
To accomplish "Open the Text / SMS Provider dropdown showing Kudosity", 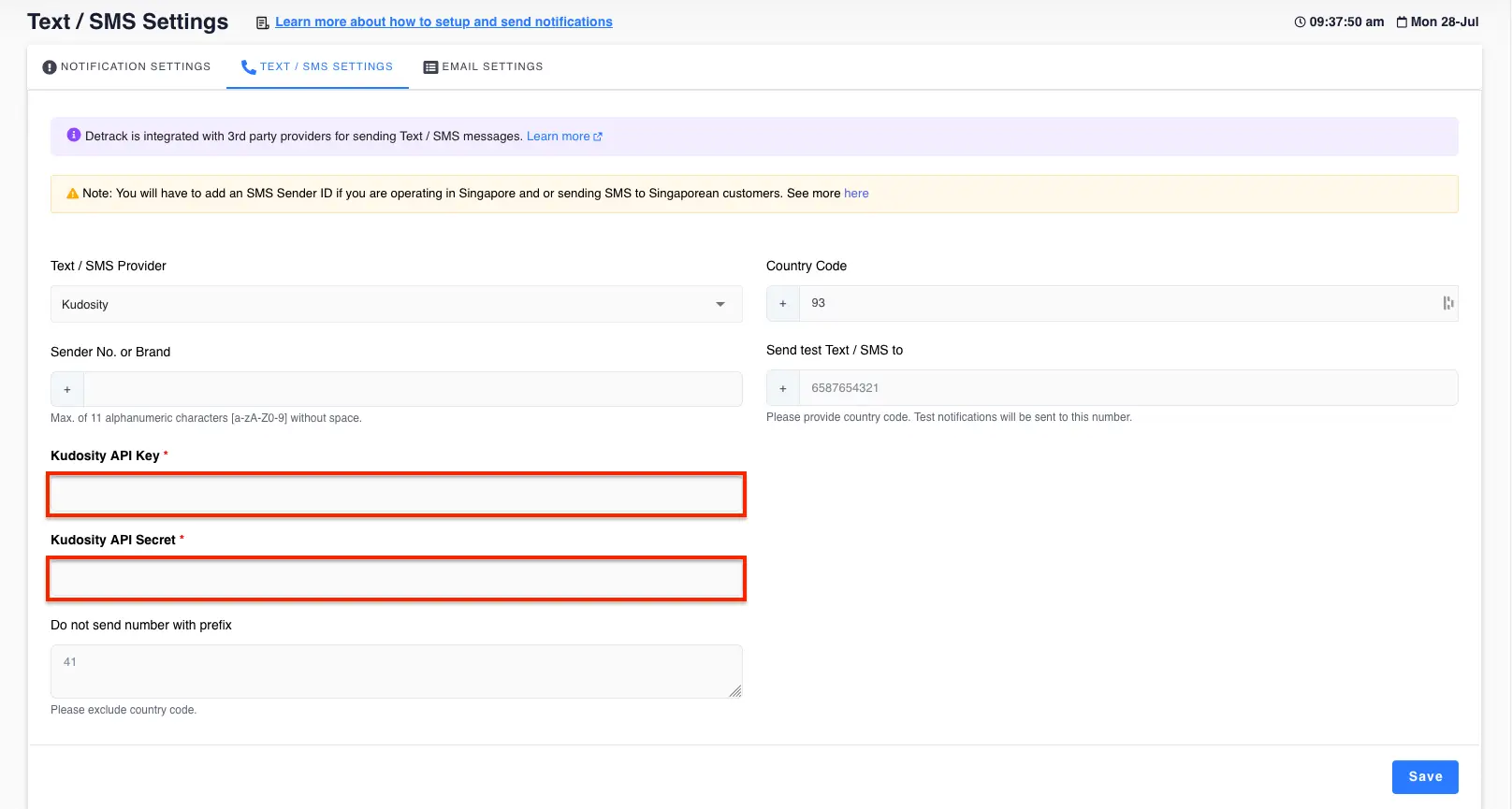I will [x=396, y=304].
